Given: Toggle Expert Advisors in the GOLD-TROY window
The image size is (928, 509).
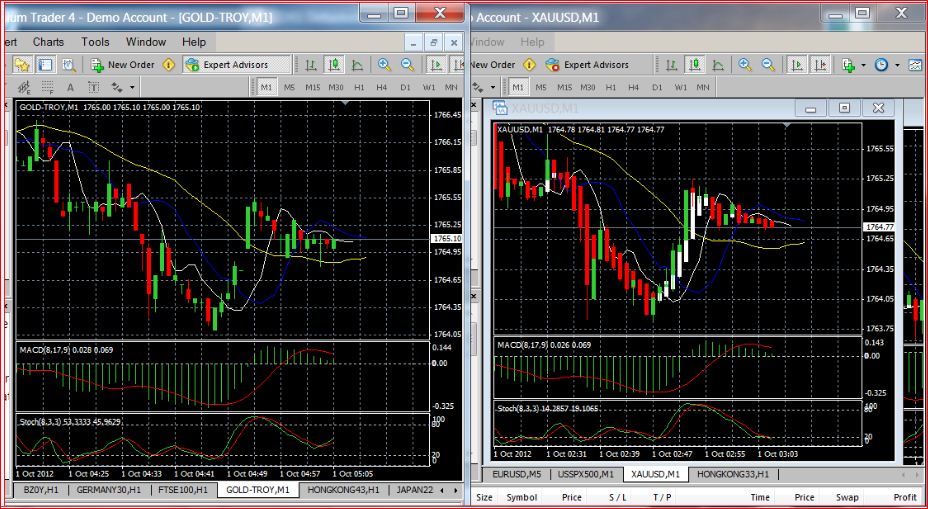Looking at the screenshot, I should point(237,65).
